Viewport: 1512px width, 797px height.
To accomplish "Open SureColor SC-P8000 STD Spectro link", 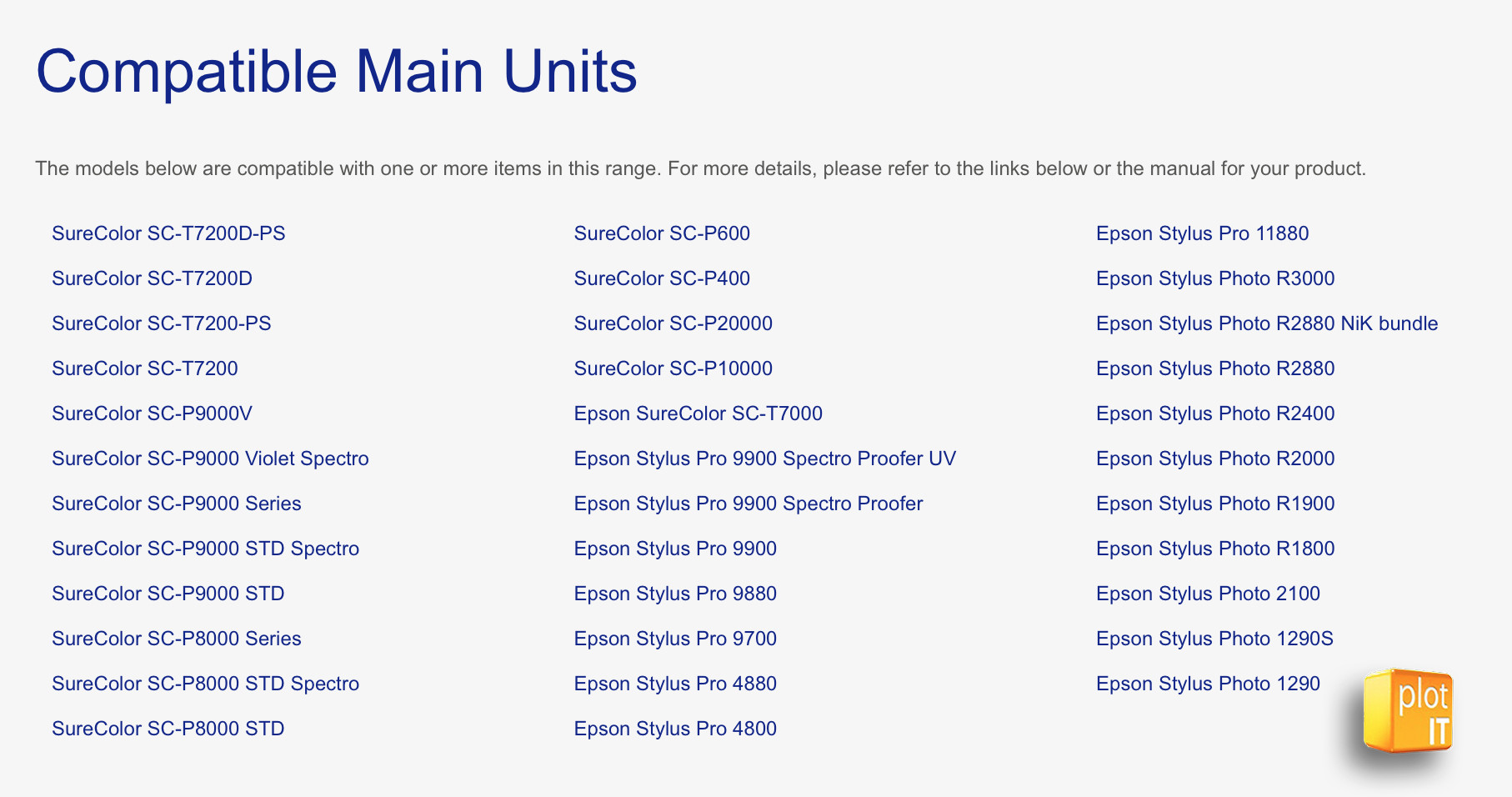I will coord(205,684).
